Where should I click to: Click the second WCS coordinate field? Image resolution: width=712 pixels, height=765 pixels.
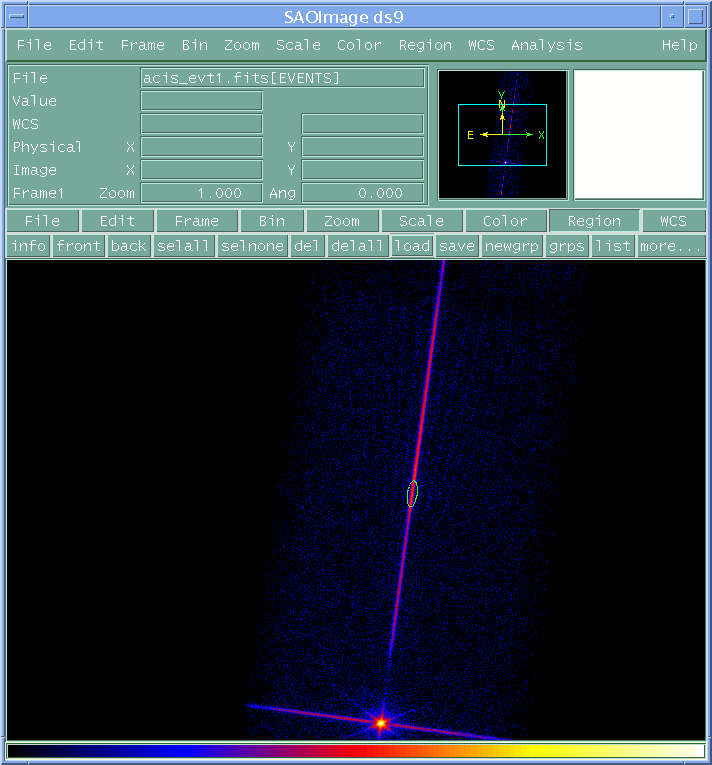(x=363, y=124)
